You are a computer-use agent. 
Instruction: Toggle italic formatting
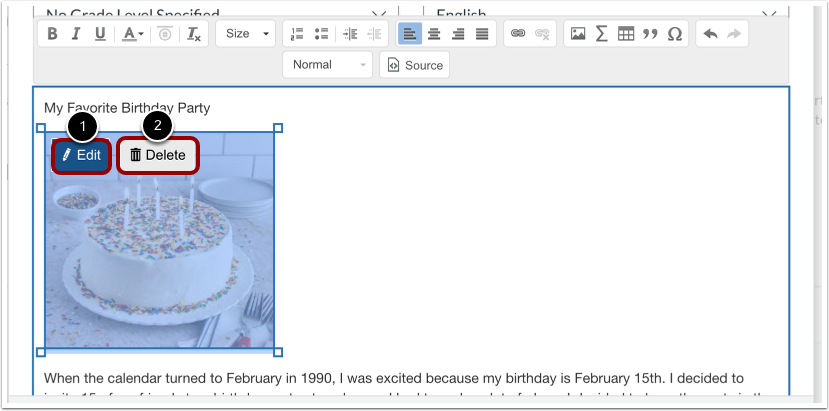(76, 34)
